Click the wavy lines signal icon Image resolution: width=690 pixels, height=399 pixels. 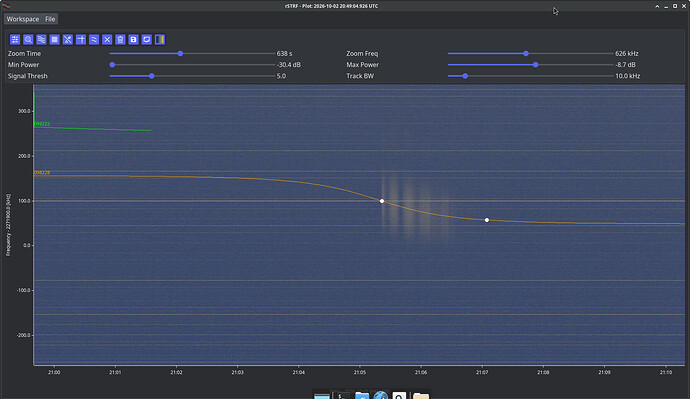click(x=94, y=40)
